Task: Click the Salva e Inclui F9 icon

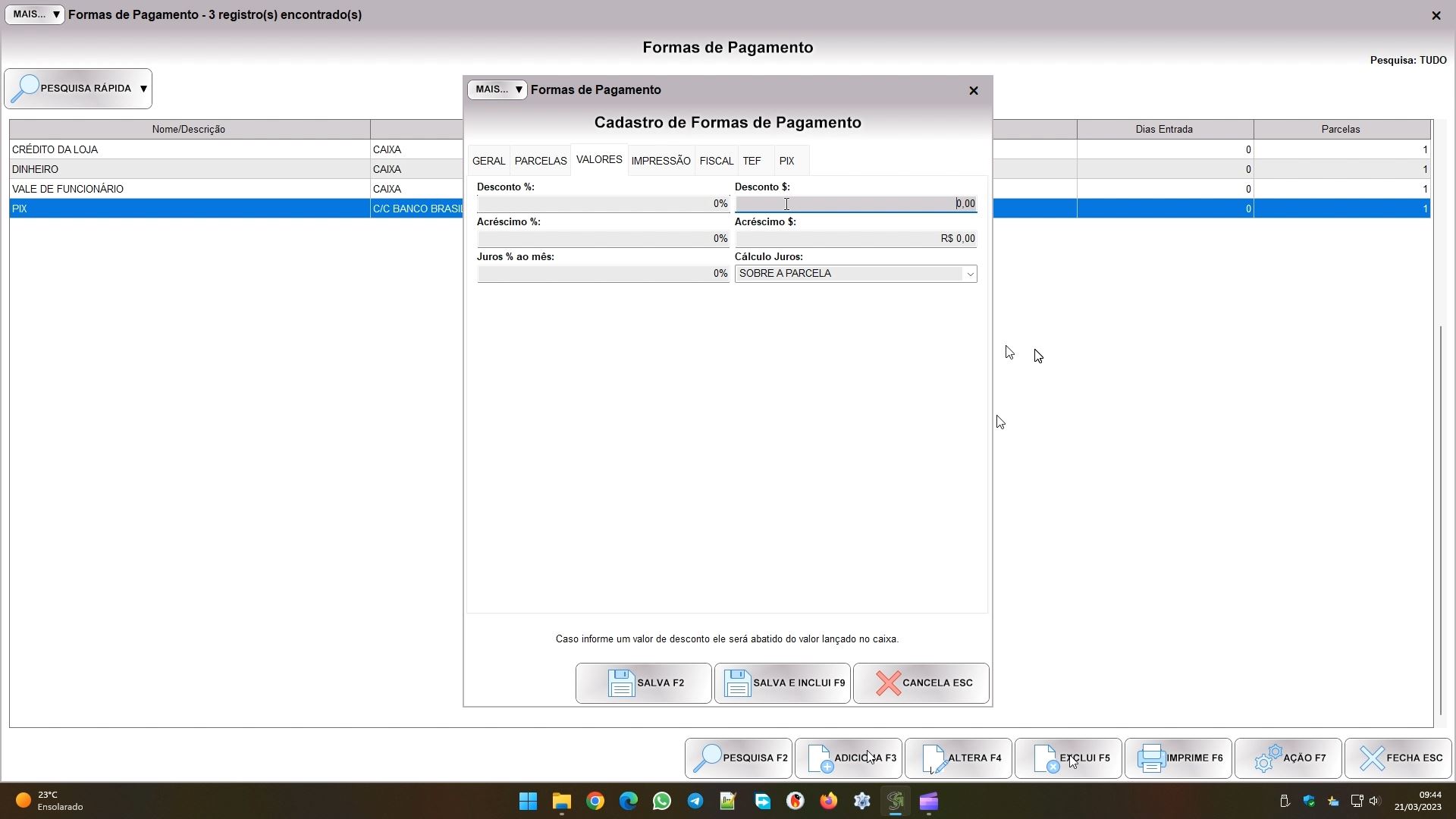Action: coord(736,683)
